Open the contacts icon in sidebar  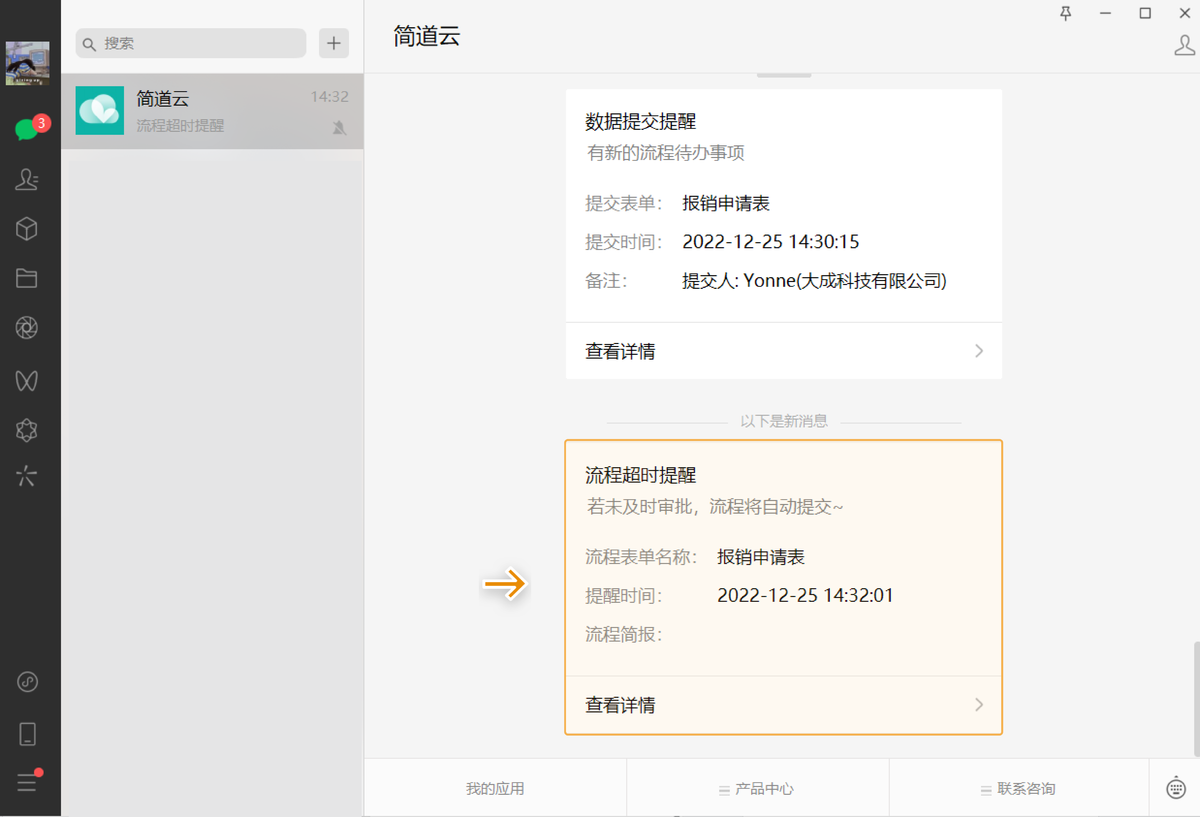tap(27, 179)
